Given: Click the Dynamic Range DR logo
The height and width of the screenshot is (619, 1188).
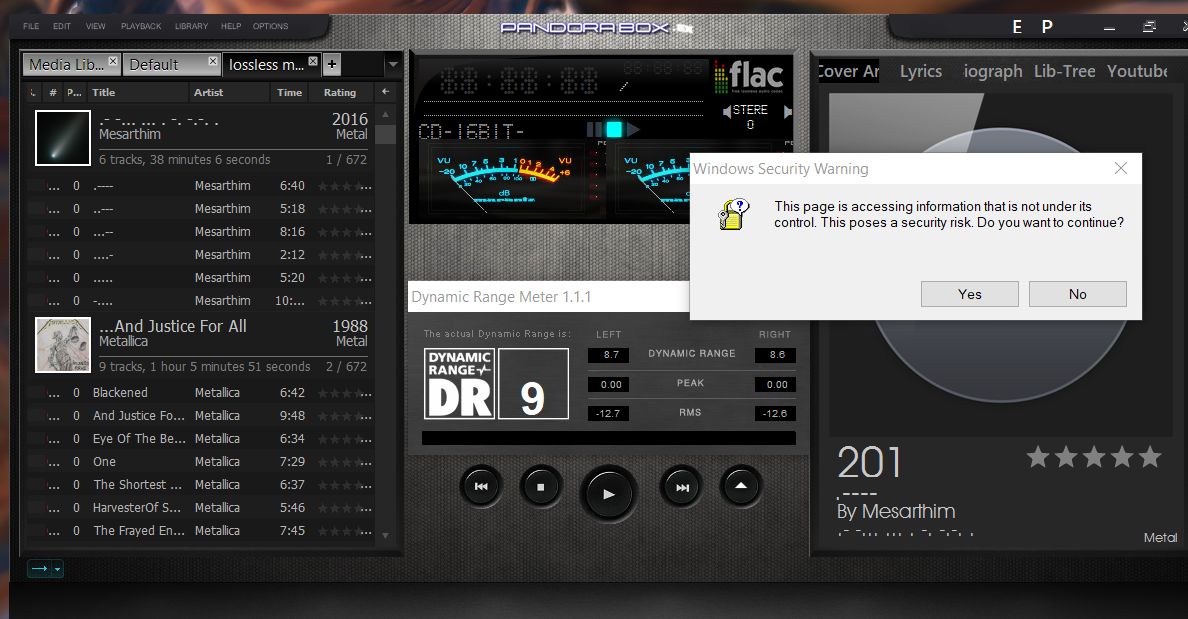Looking at the screenshot, I should coord(459,383).
